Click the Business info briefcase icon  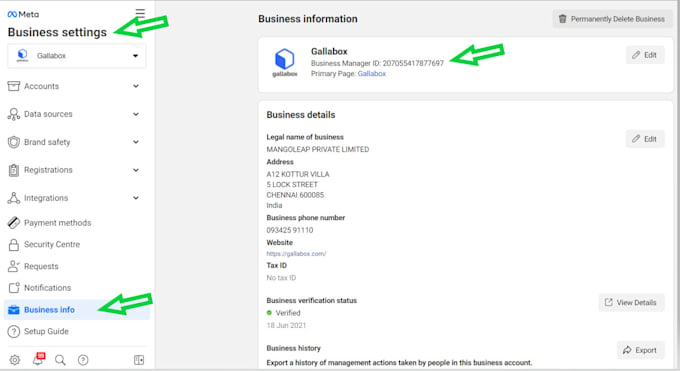(x=13, y=310)
